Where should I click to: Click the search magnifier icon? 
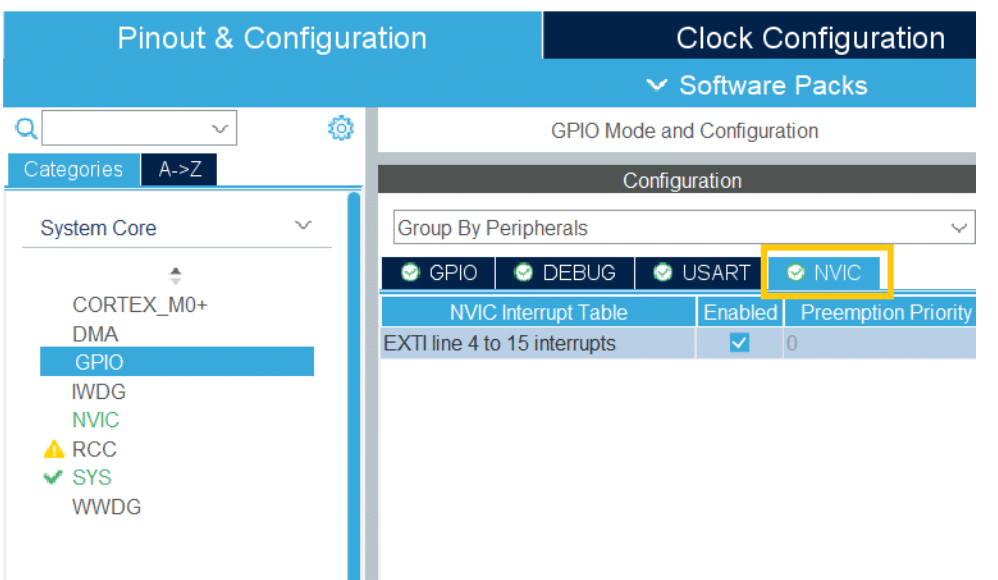tap(26, 128)
